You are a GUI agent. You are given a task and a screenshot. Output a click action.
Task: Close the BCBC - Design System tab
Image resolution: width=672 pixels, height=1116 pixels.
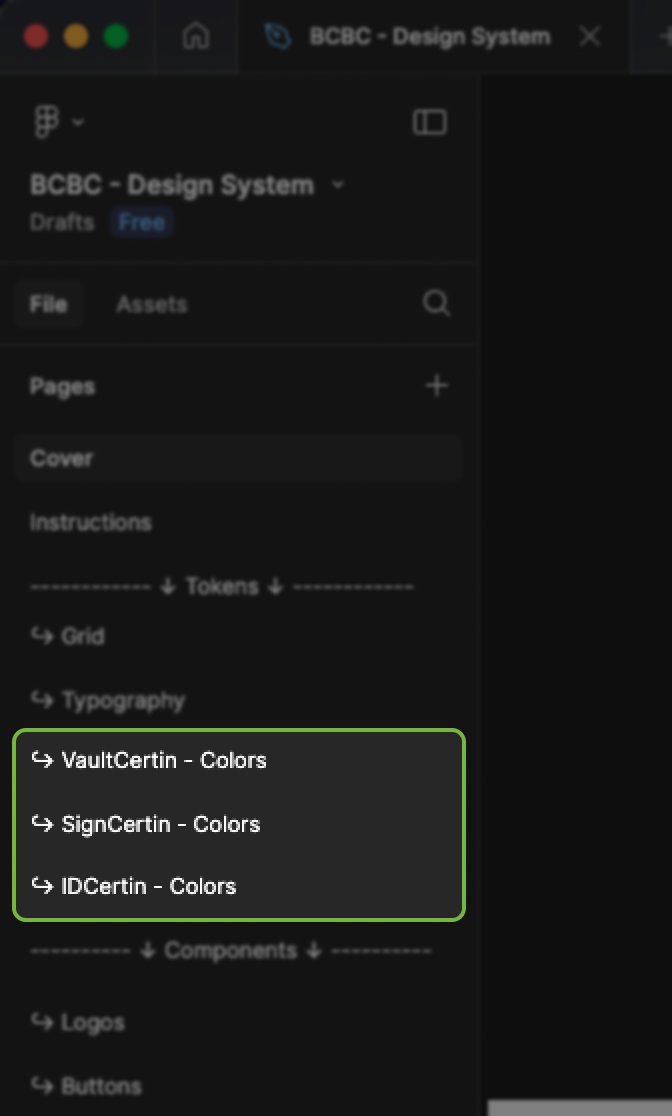[x=590, y=37]
